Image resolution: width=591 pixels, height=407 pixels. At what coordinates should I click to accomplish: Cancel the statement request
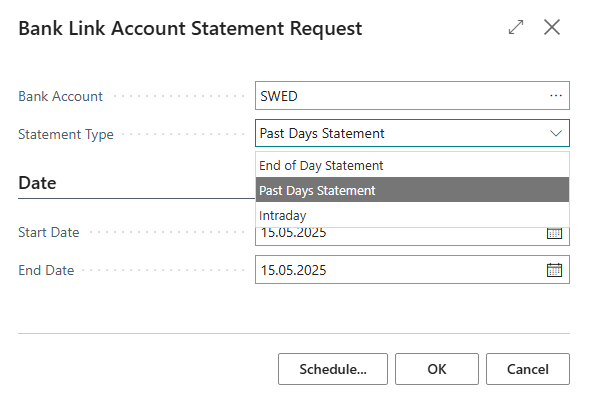[x=528, y=369]
